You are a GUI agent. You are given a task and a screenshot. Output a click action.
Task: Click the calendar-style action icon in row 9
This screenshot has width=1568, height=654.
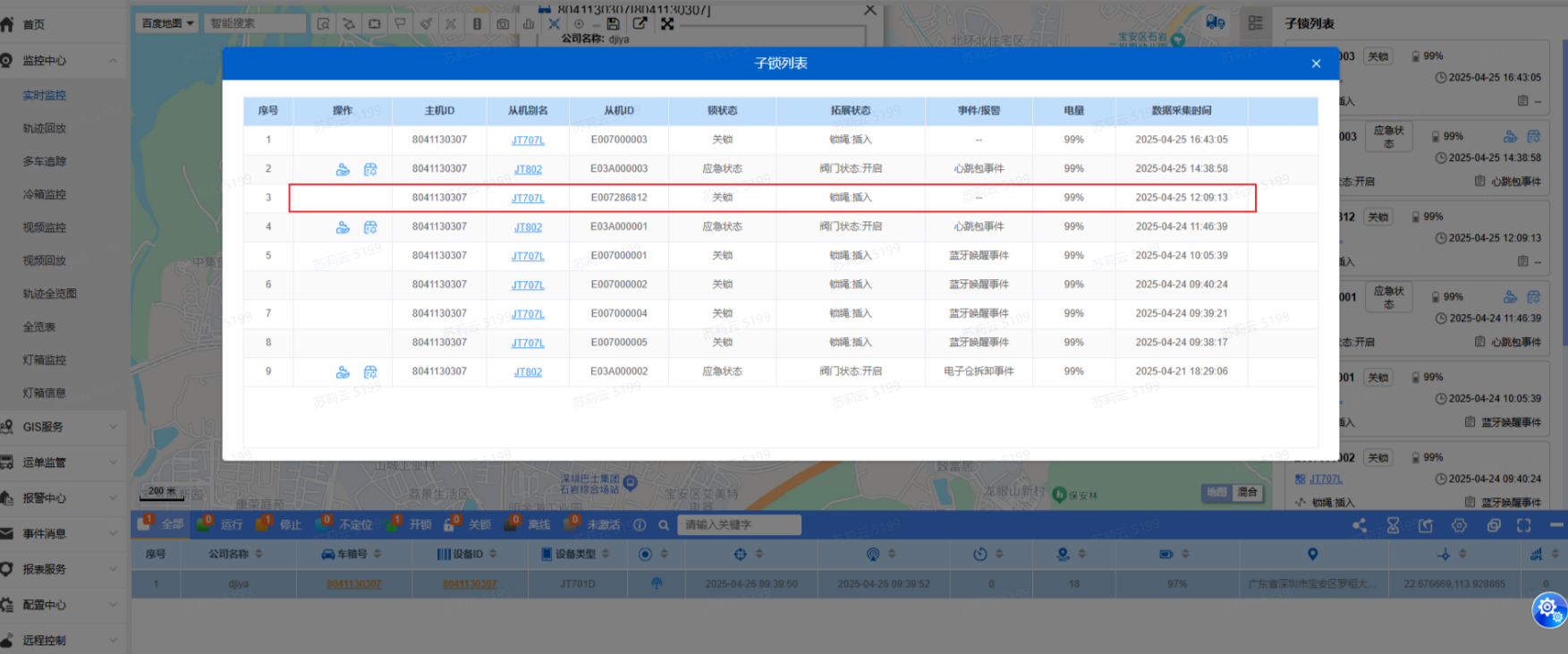(370, 372)
